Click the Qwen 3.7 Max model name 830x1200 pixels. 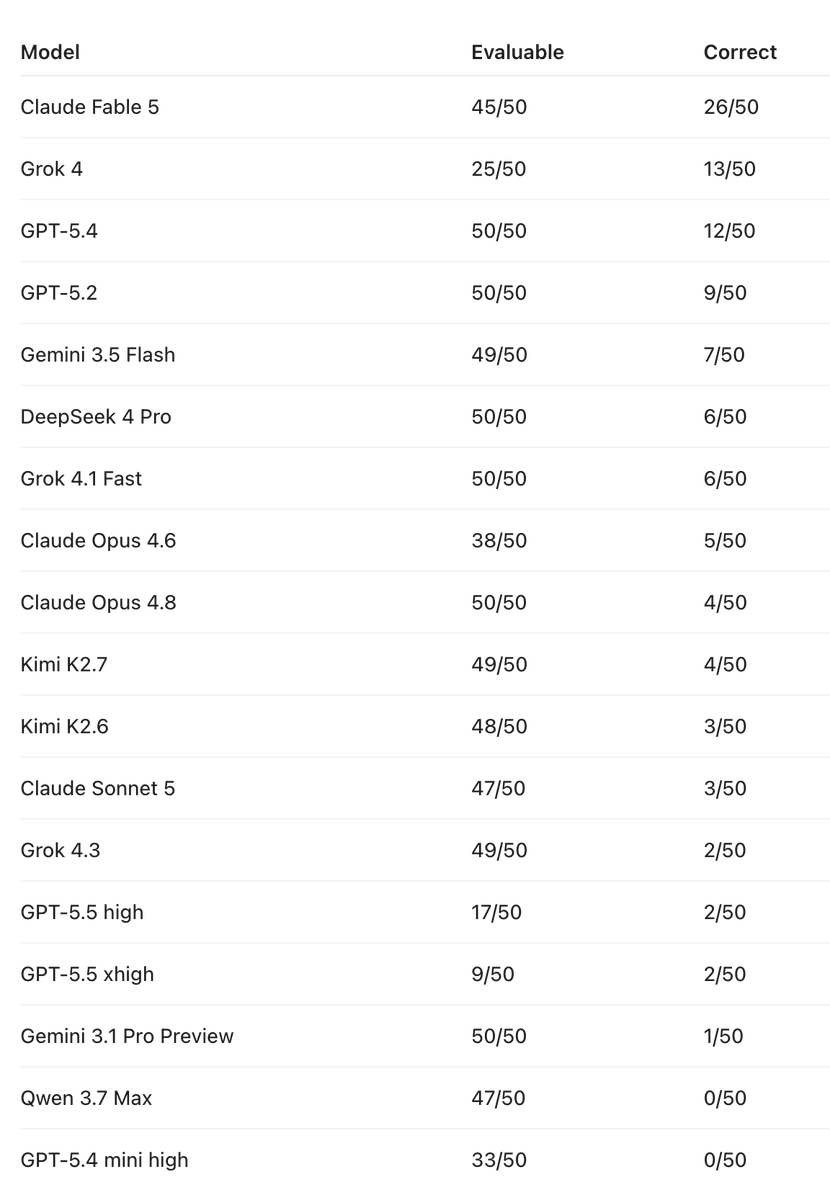point(86,1099)
